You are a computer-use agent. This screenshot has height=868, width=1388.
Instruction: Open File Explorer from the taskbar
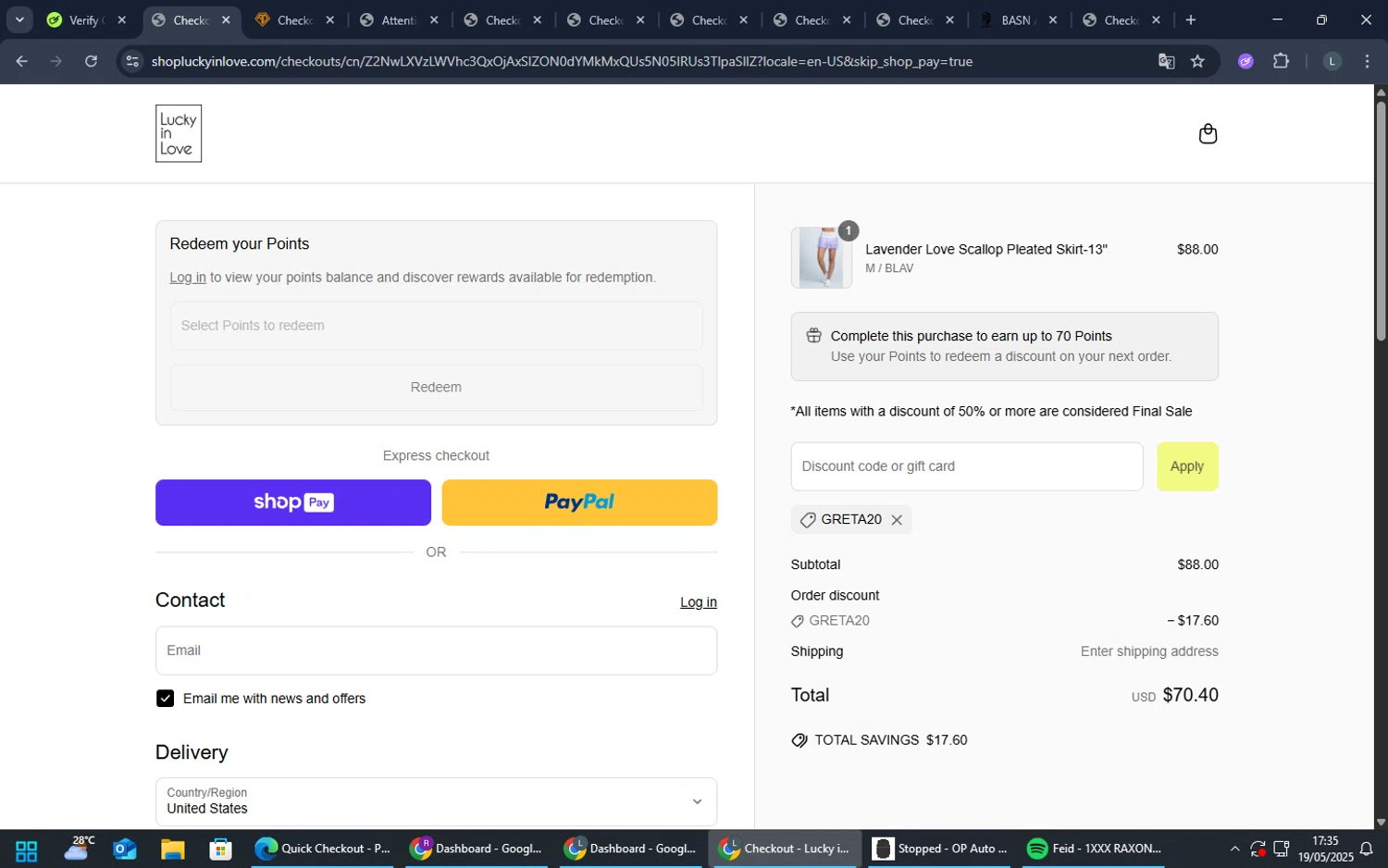173,849
